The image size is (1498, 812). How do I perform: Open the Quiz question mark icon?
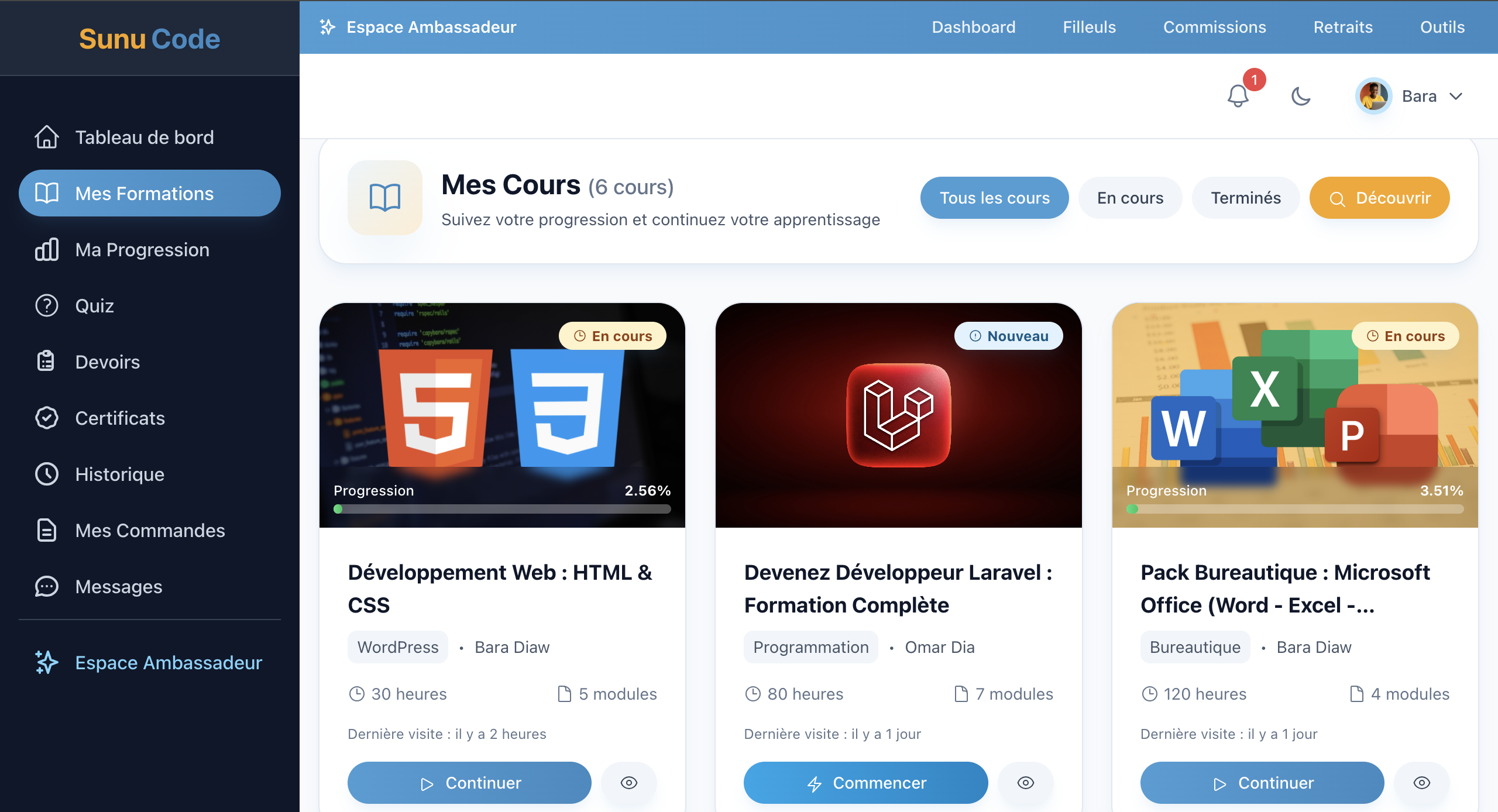pos(47,306)
